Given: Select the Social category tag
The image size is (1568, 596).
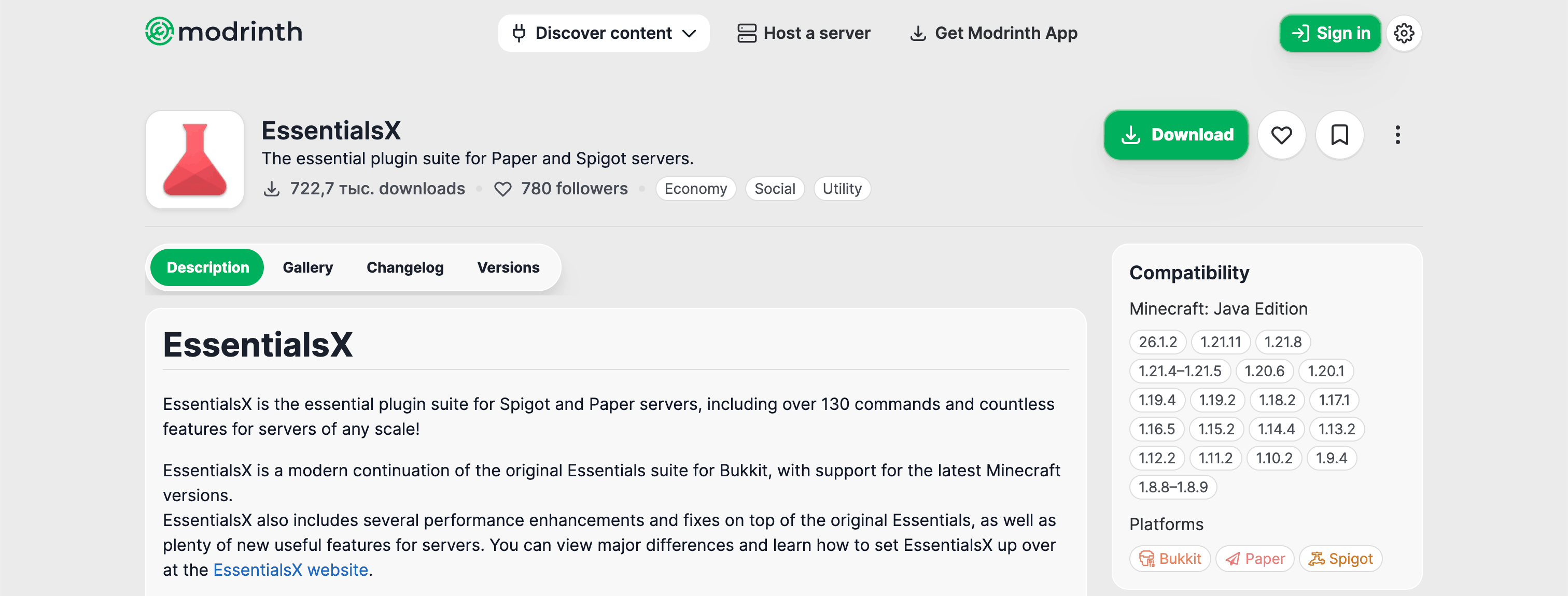Looking at the screenshot, I should point(775,189).
